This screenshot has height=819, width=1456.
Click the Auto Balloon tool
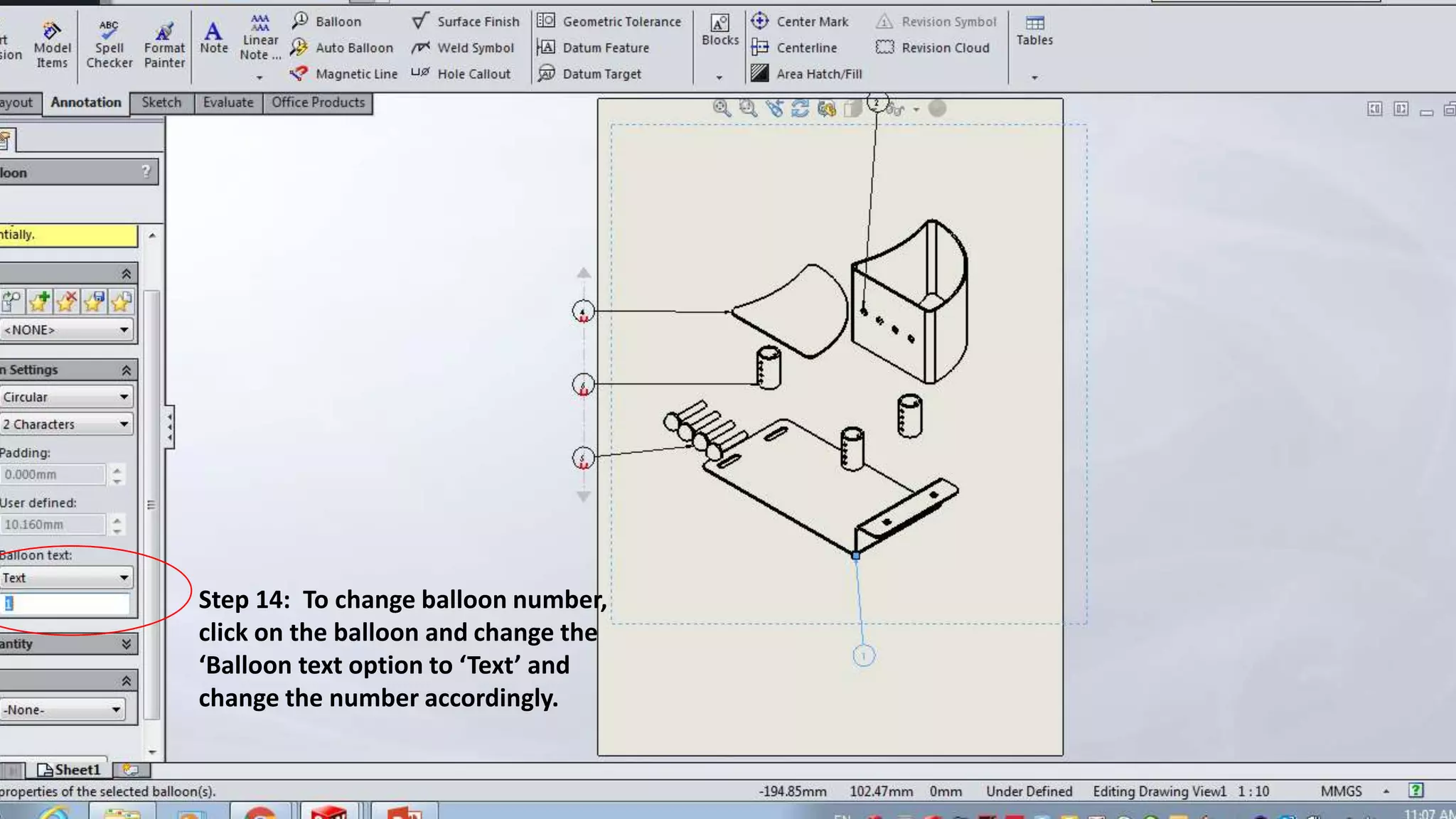(x=342, y=48)
